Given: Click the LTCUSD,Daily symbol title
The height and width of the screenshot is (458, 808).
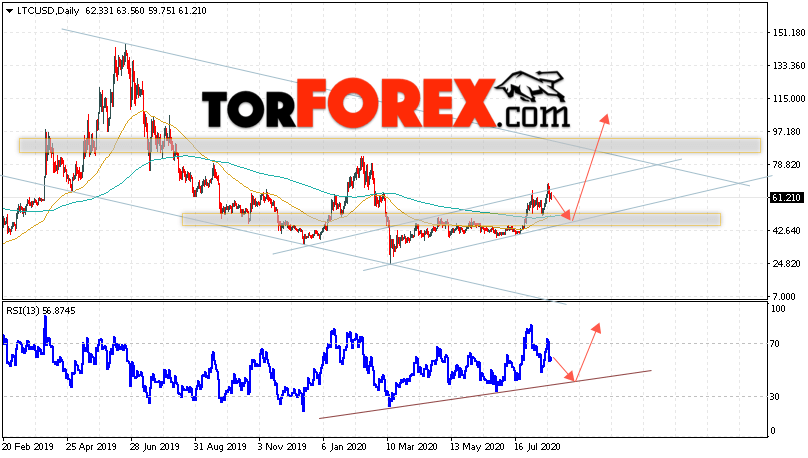Looking at the screenshot, I should (48, 11).
